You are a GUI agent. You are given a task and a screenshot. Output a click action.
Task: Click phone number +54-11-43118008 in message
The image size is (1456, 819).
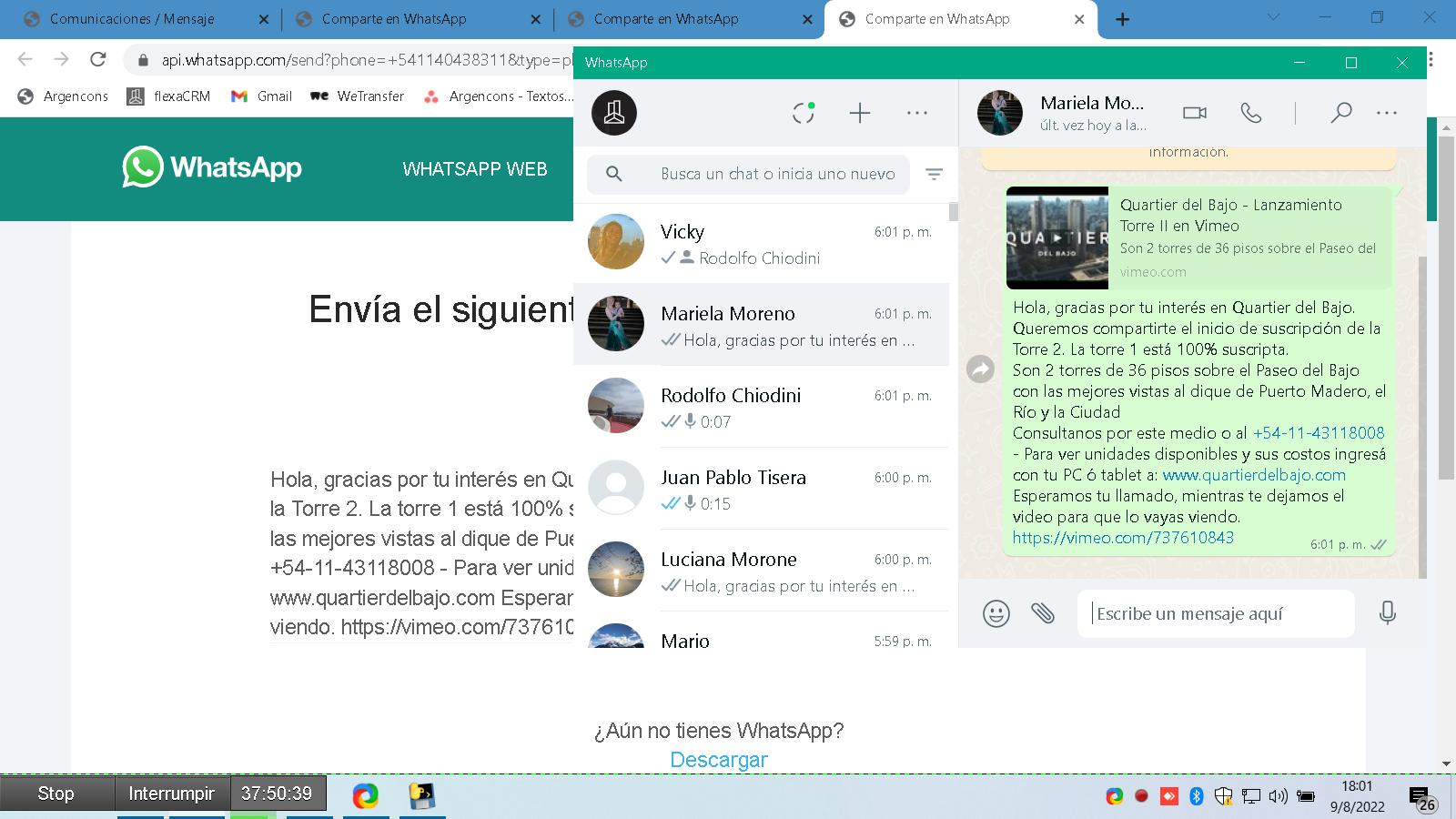(1319, 432)
